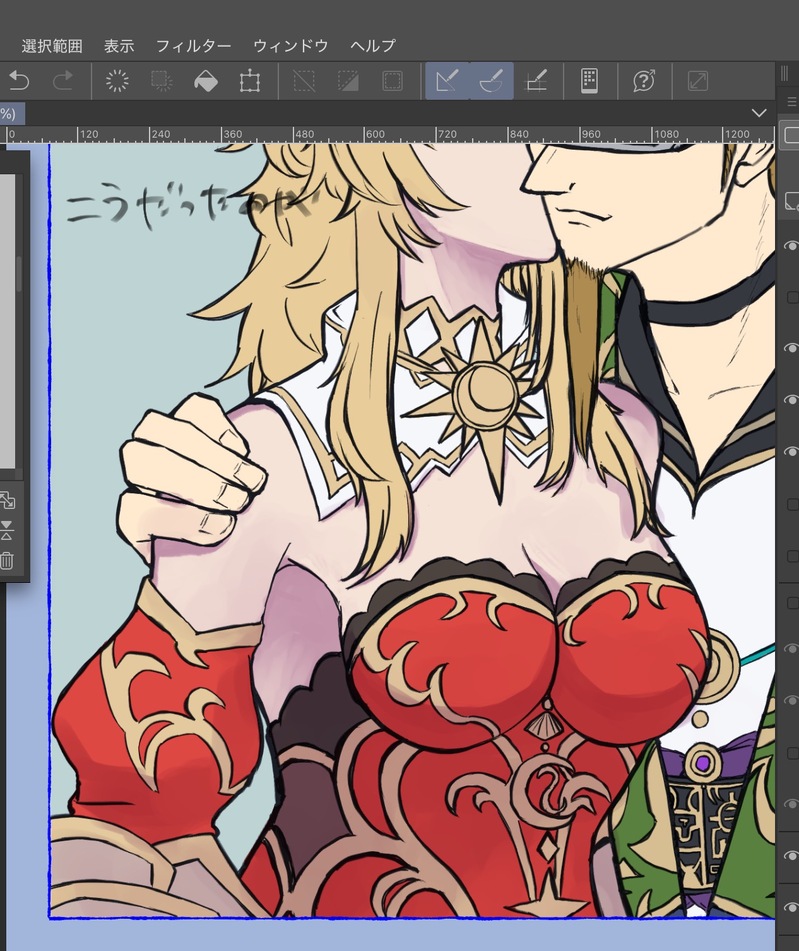Click the Clear Outside Selection icon

tap(161, 81)
